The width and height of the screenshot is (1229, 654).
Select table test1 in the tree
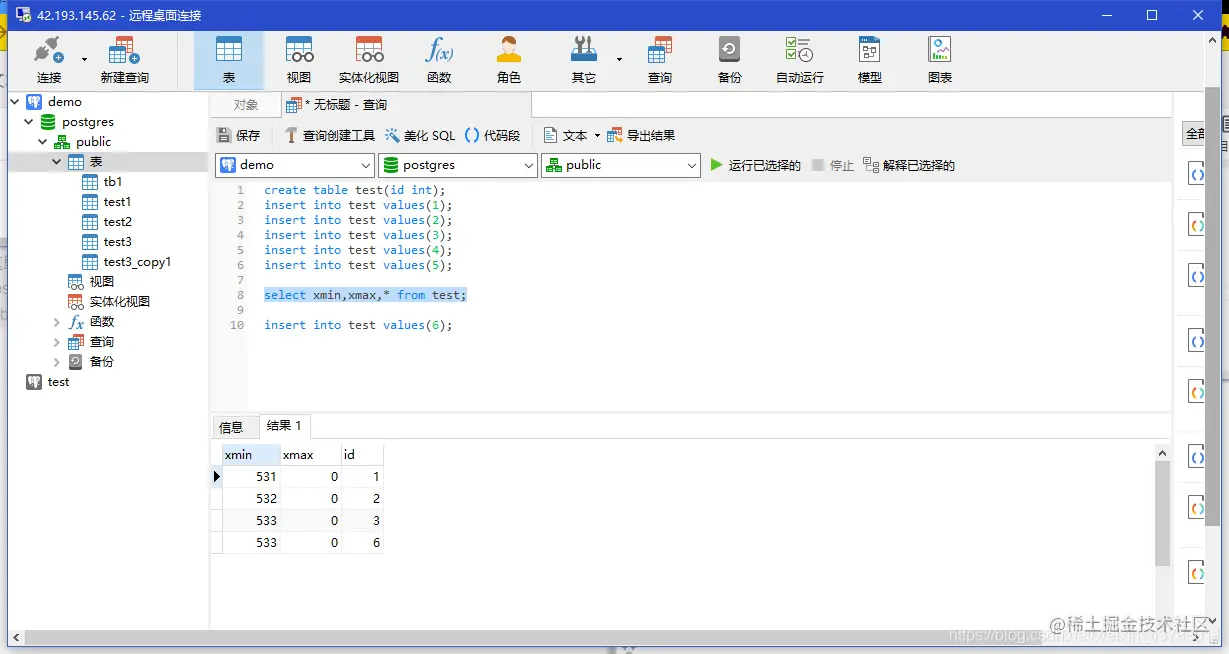point(117,201)
